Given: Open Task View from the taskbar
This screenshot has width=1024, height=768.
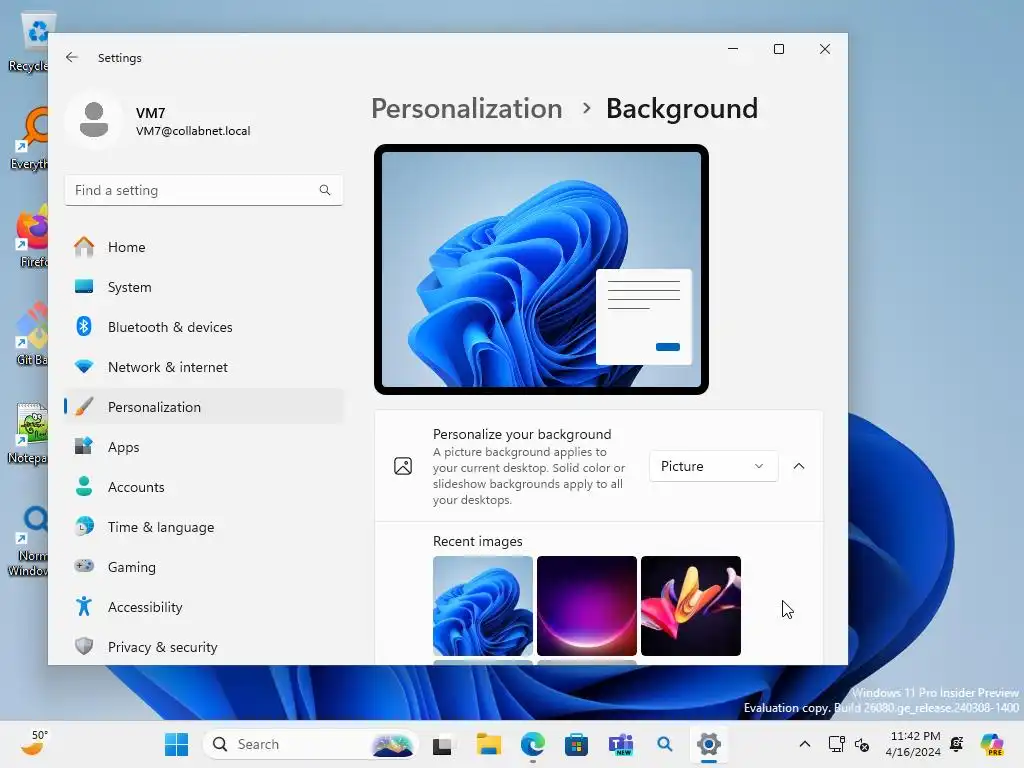Looking at the screenshot, I should (442, 744).
